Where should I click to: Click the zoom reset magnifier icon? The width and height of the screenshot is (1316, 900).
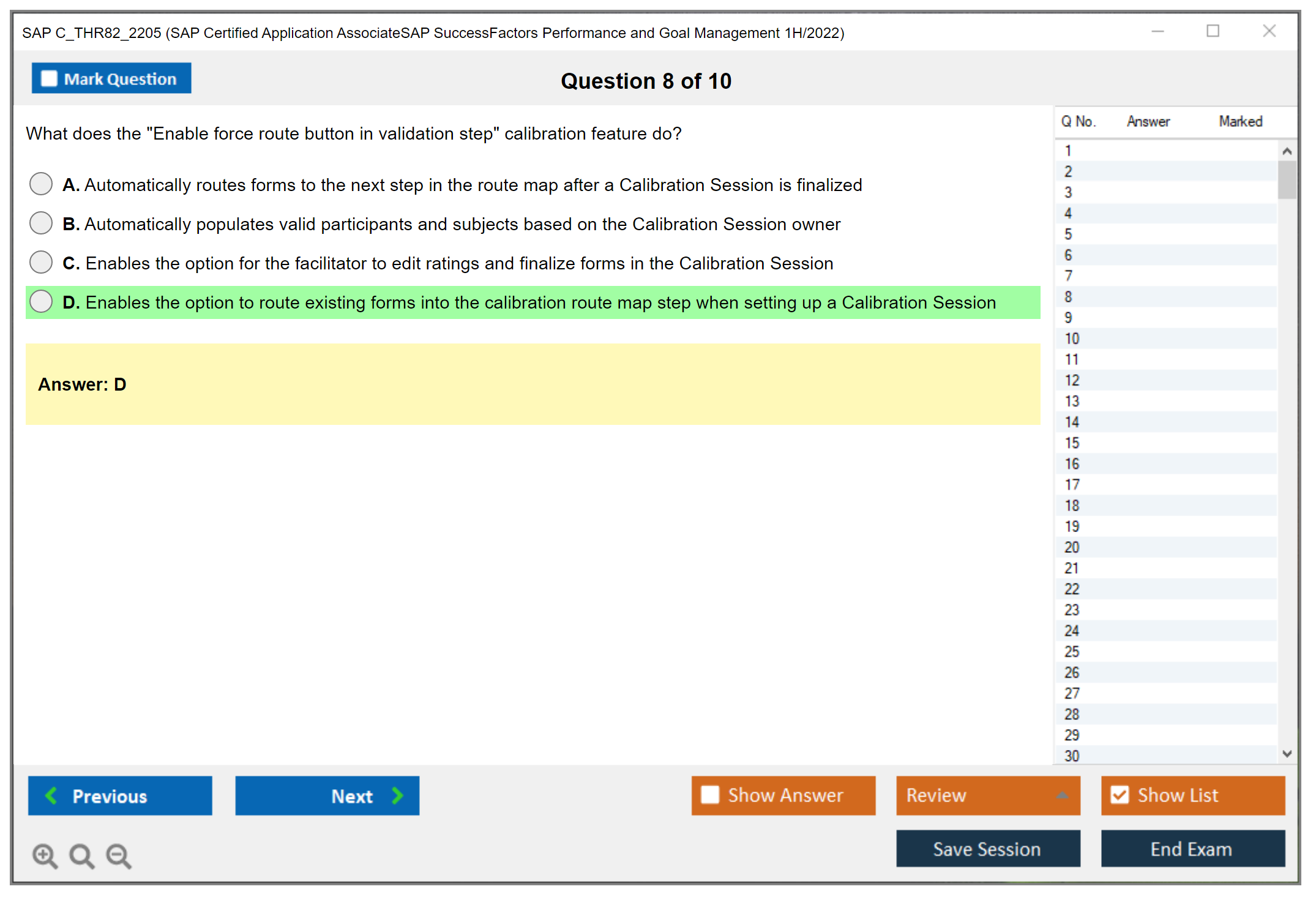point(81,855)
